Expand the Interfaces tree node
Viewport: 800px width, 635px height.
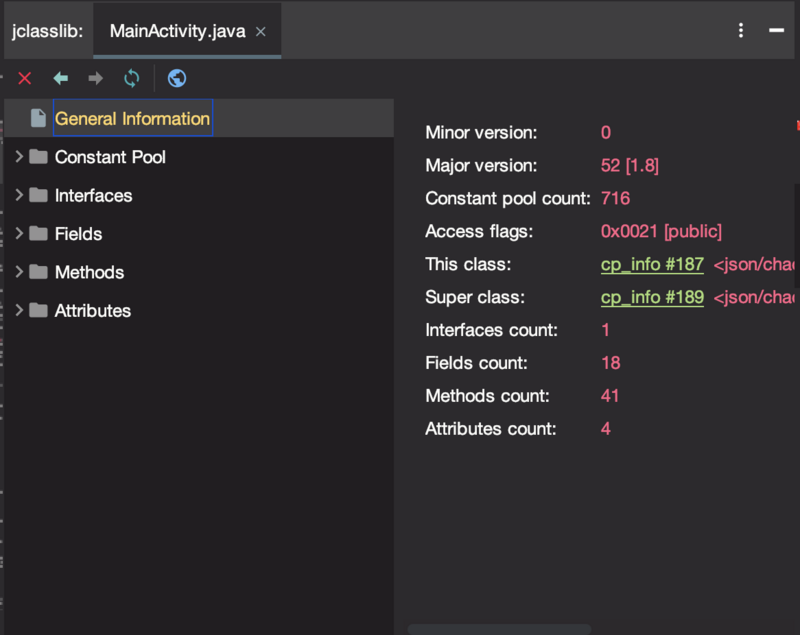pos(19,195)
